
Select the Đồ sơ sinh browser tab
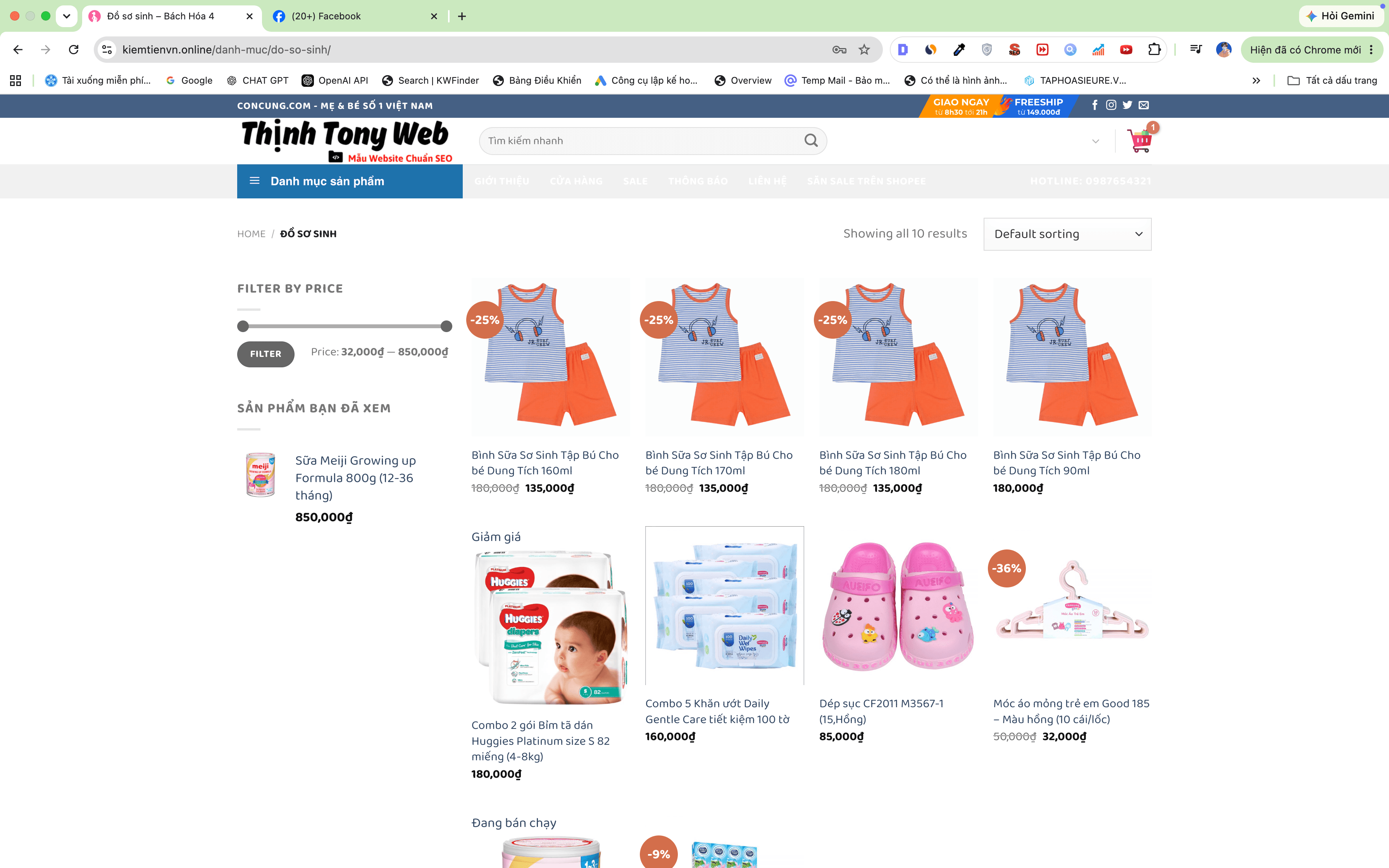171,16
